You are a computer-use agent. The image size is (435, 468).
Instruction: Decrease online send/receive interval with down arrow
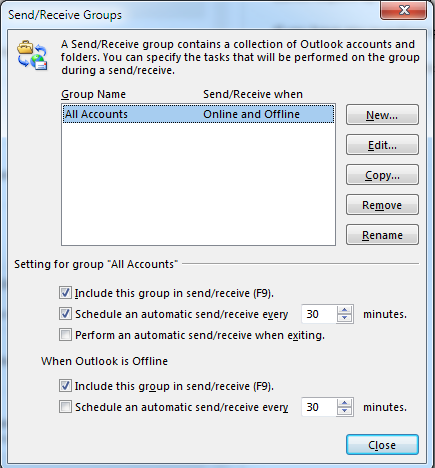coord(344,318)
